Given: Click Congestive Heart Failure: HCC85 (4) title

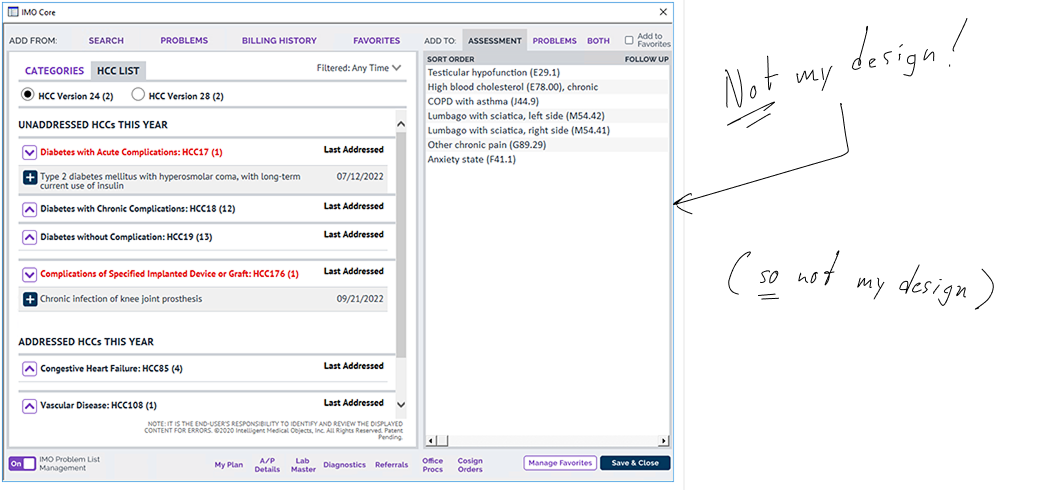Looking at the screenshot, I should coord(111,368).
